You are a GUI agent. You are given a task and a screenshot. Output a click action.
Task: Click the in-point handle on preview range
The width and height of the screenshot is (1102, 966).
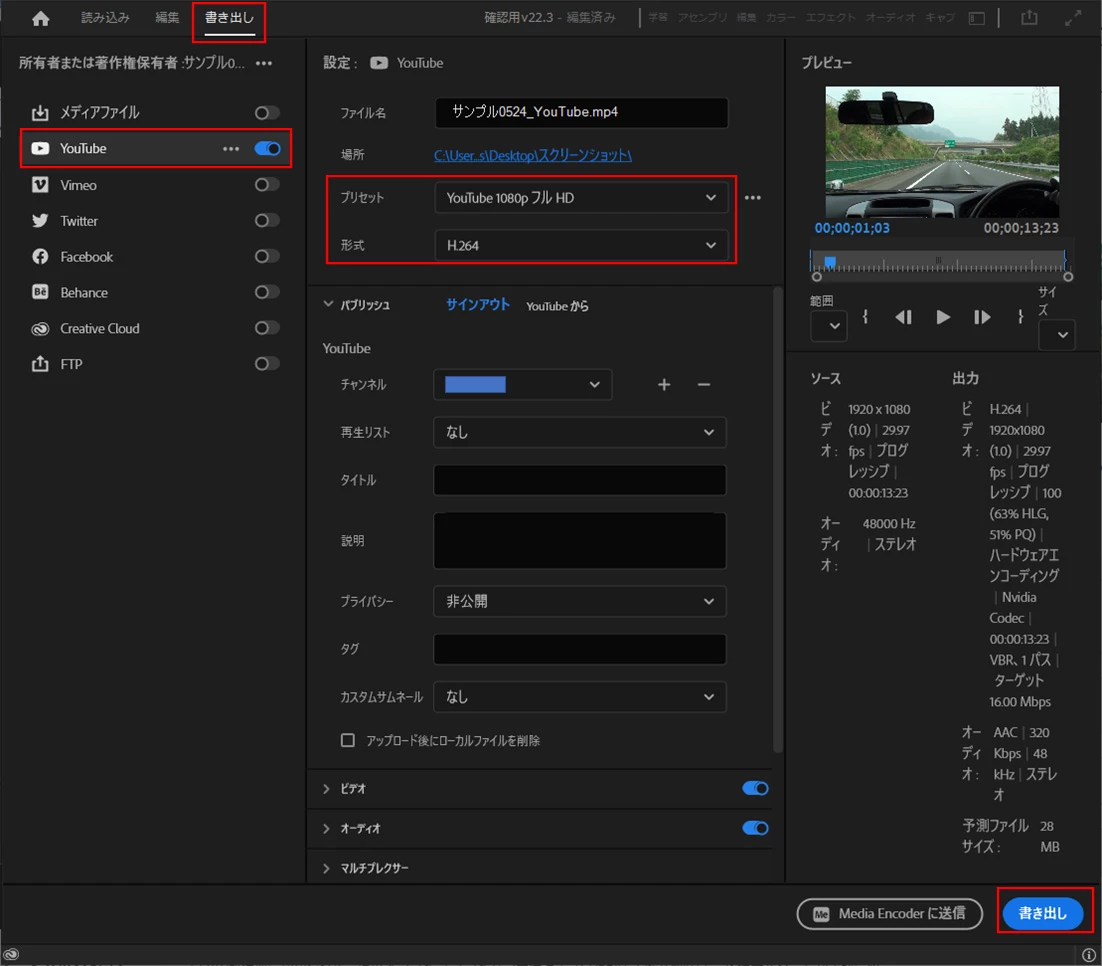[x=817, y=277]
